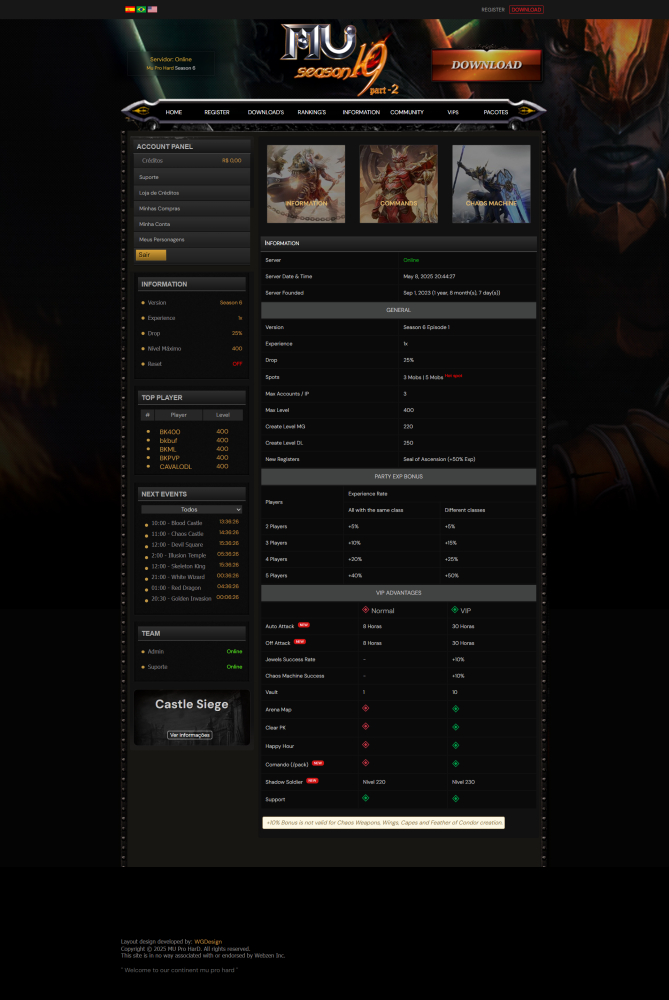Click the 10:00 - Blood Castle event
The image size is (669, 1000).
(177, 523)
